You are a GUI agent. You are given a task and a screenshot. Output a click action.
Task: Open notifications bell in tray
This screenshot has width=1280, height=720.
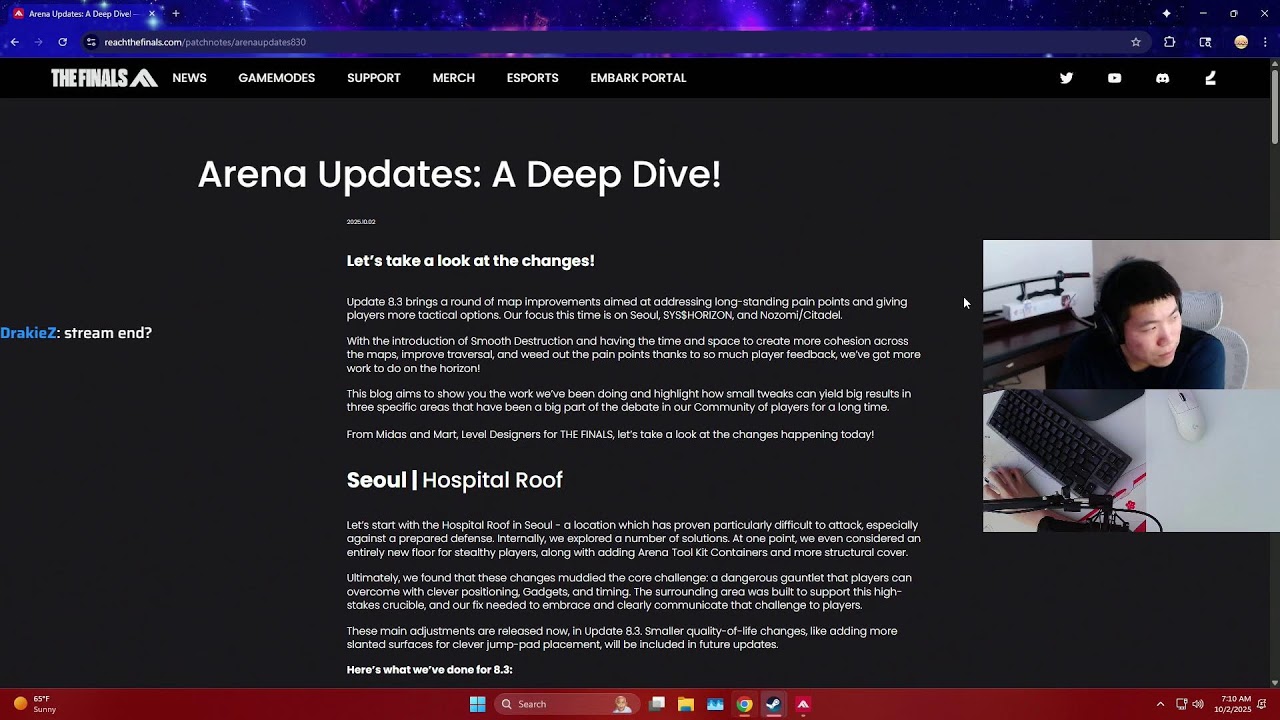click(x=1262, y=704)
